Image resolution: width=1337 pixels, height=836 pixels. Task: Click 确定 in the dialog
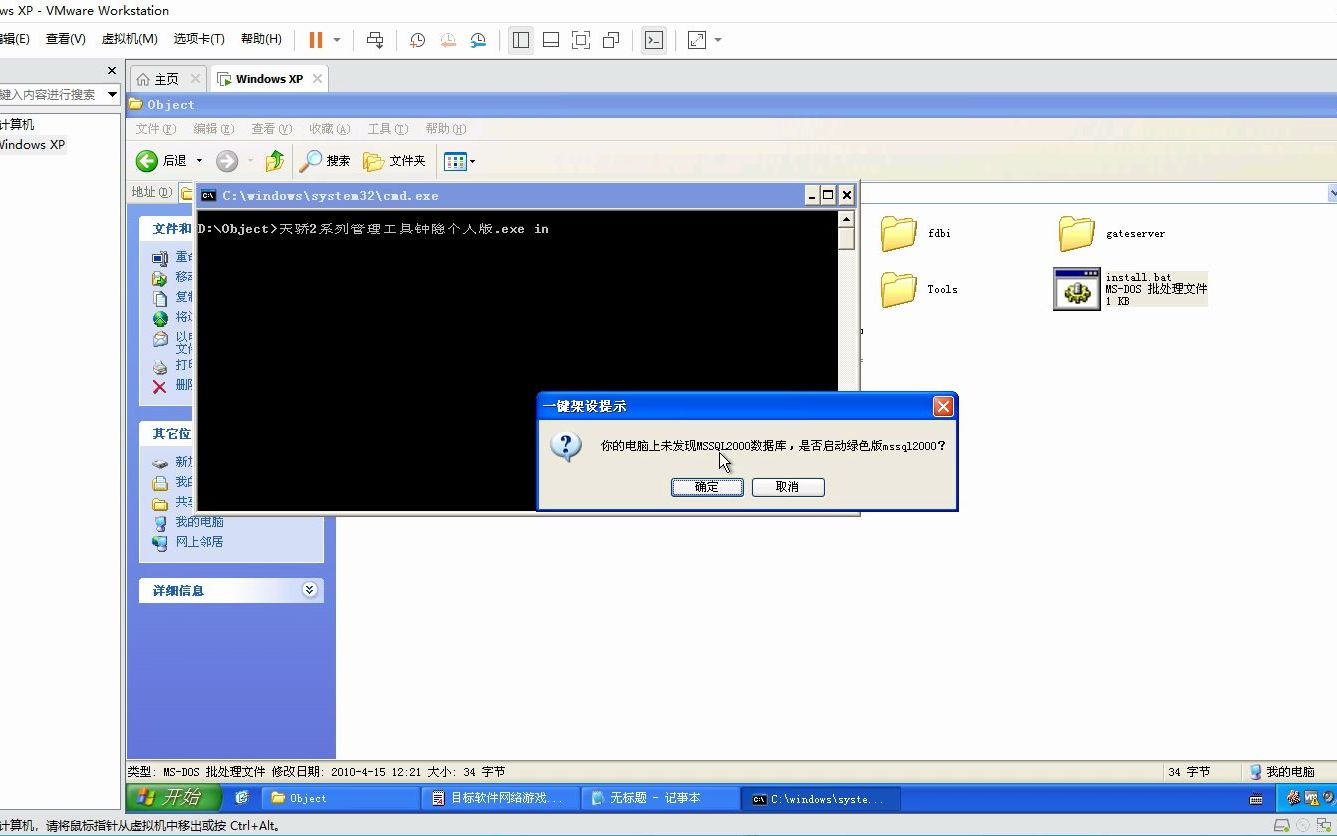[707, 487]
